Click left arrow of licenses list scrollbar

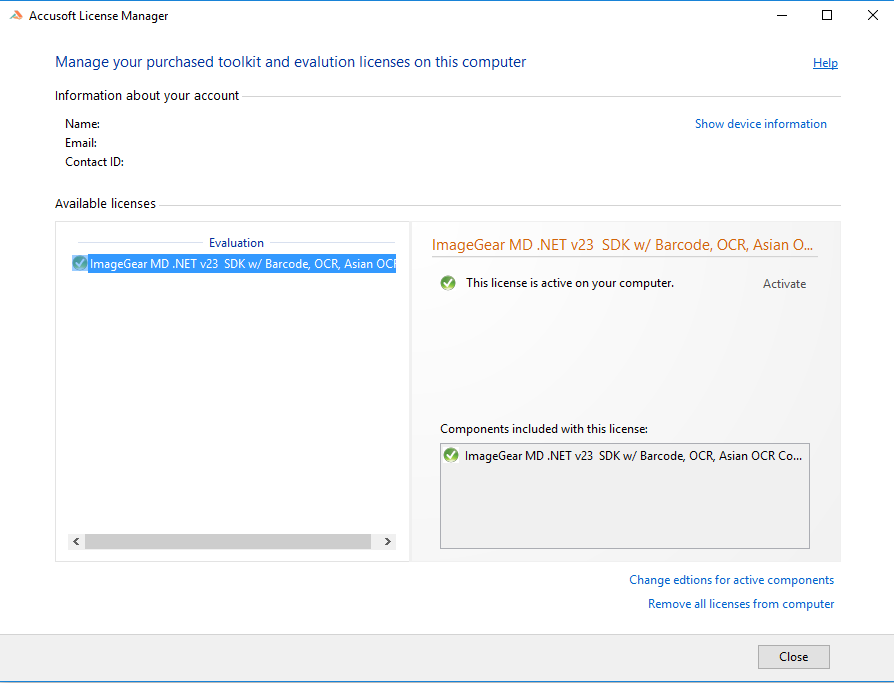(76, 542)
